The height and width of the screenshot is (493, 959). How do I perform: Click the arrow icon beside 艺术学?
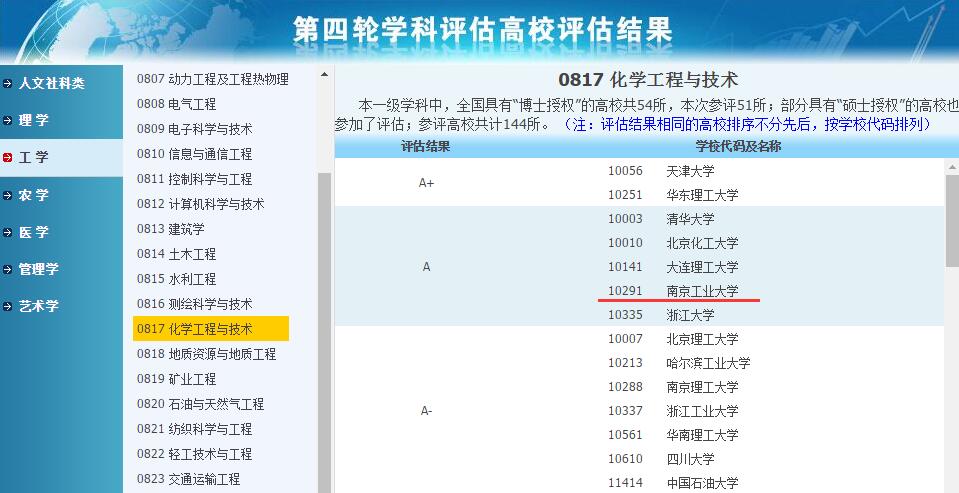[x=8, y=306]
